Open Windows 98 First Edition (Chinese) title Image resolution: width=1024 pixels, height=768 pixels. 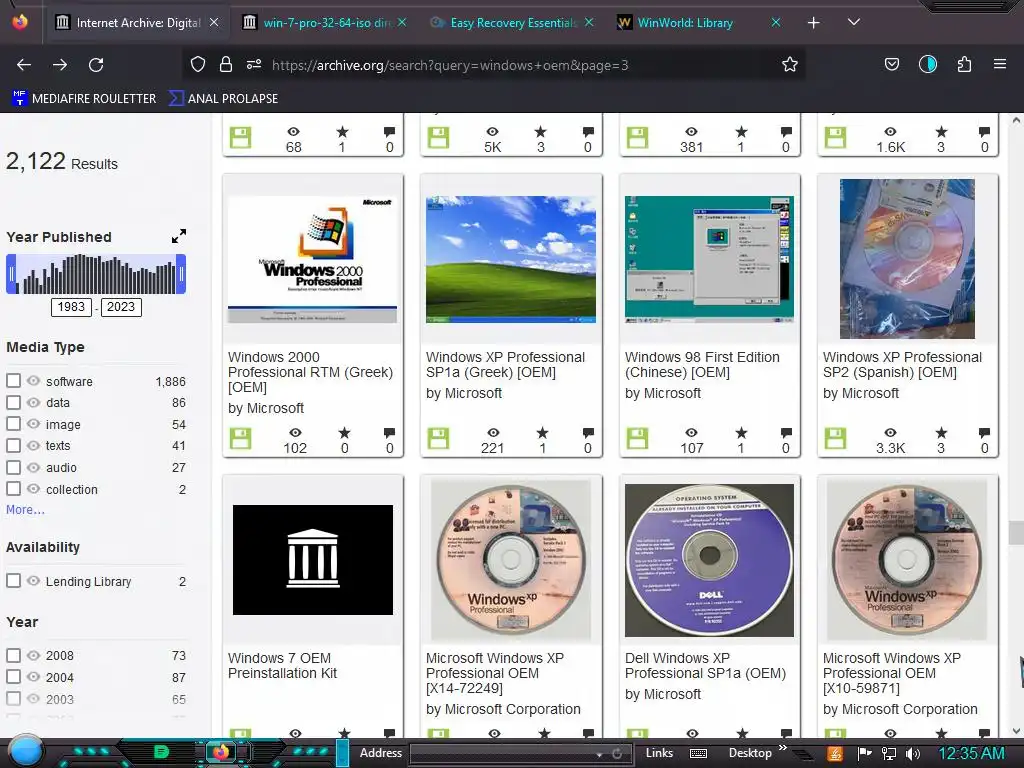(702, 364)
